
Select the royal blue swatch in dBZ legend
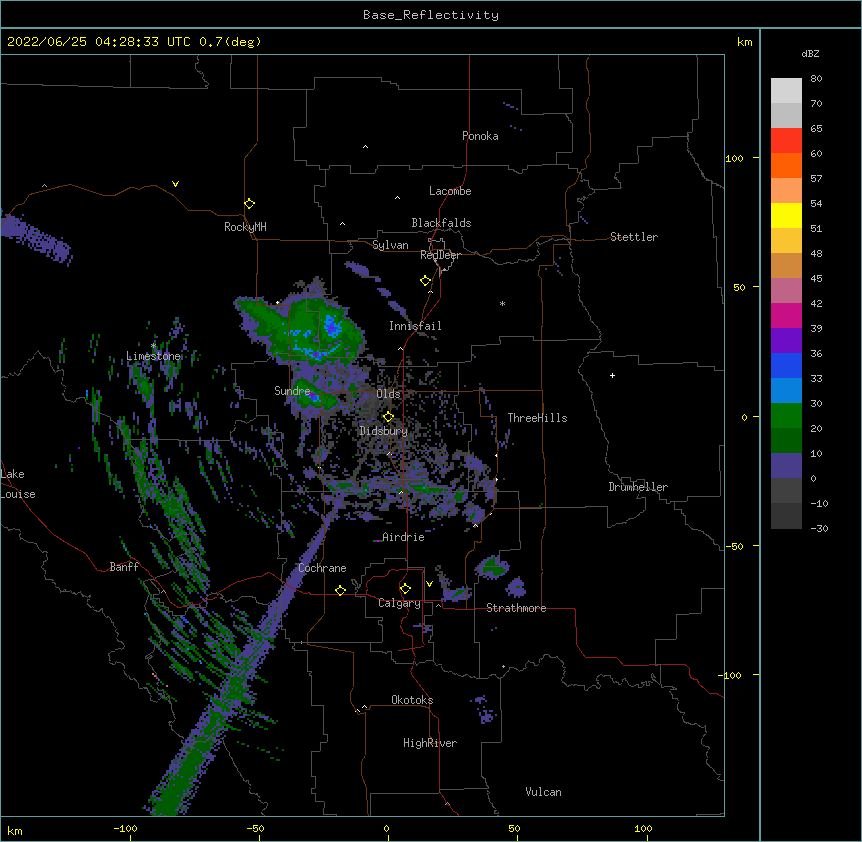[786, 365]
